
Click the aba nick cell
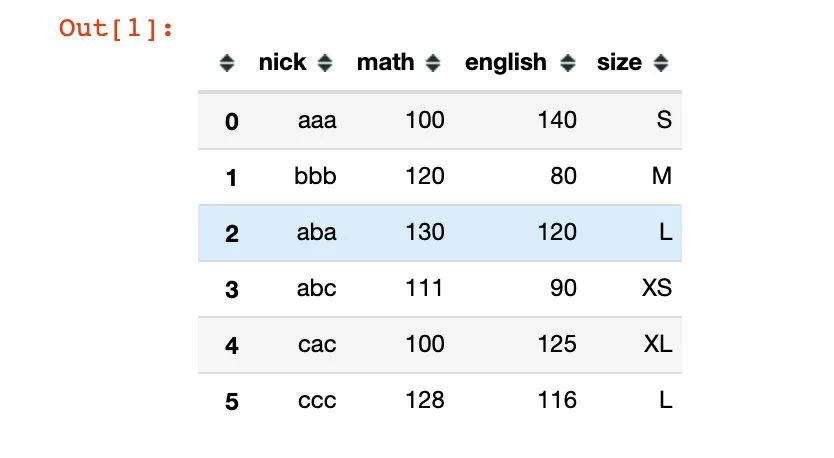click(316, 232)
